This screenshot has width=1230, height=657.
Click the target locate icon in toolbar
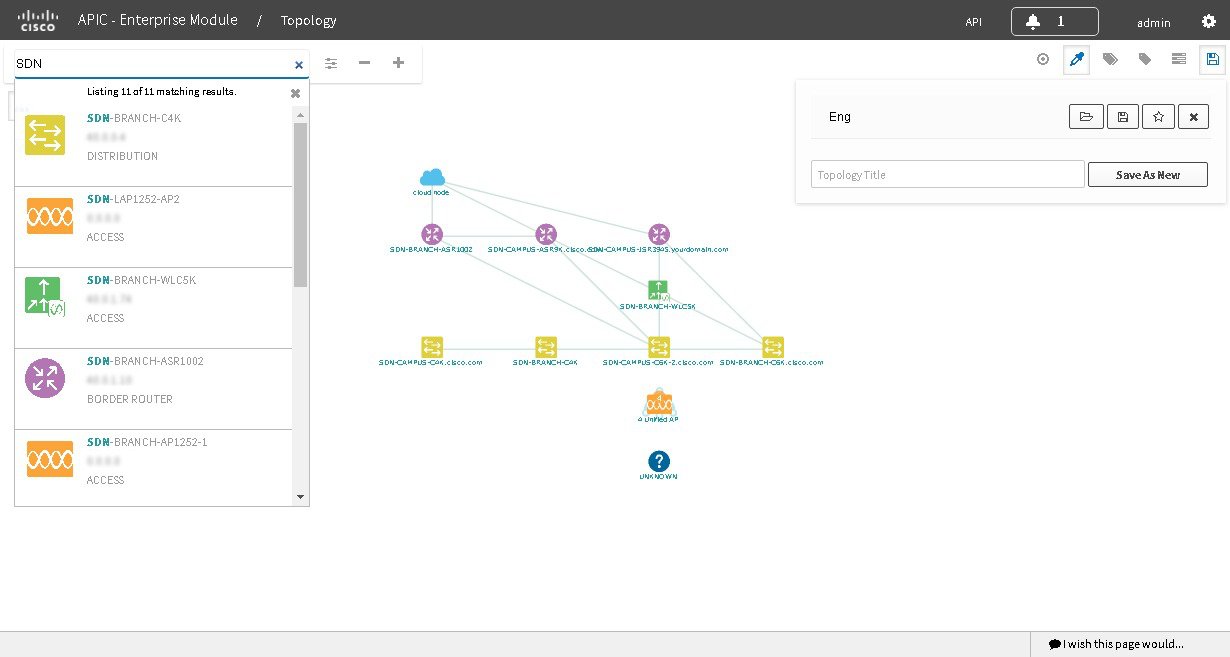1043,60
